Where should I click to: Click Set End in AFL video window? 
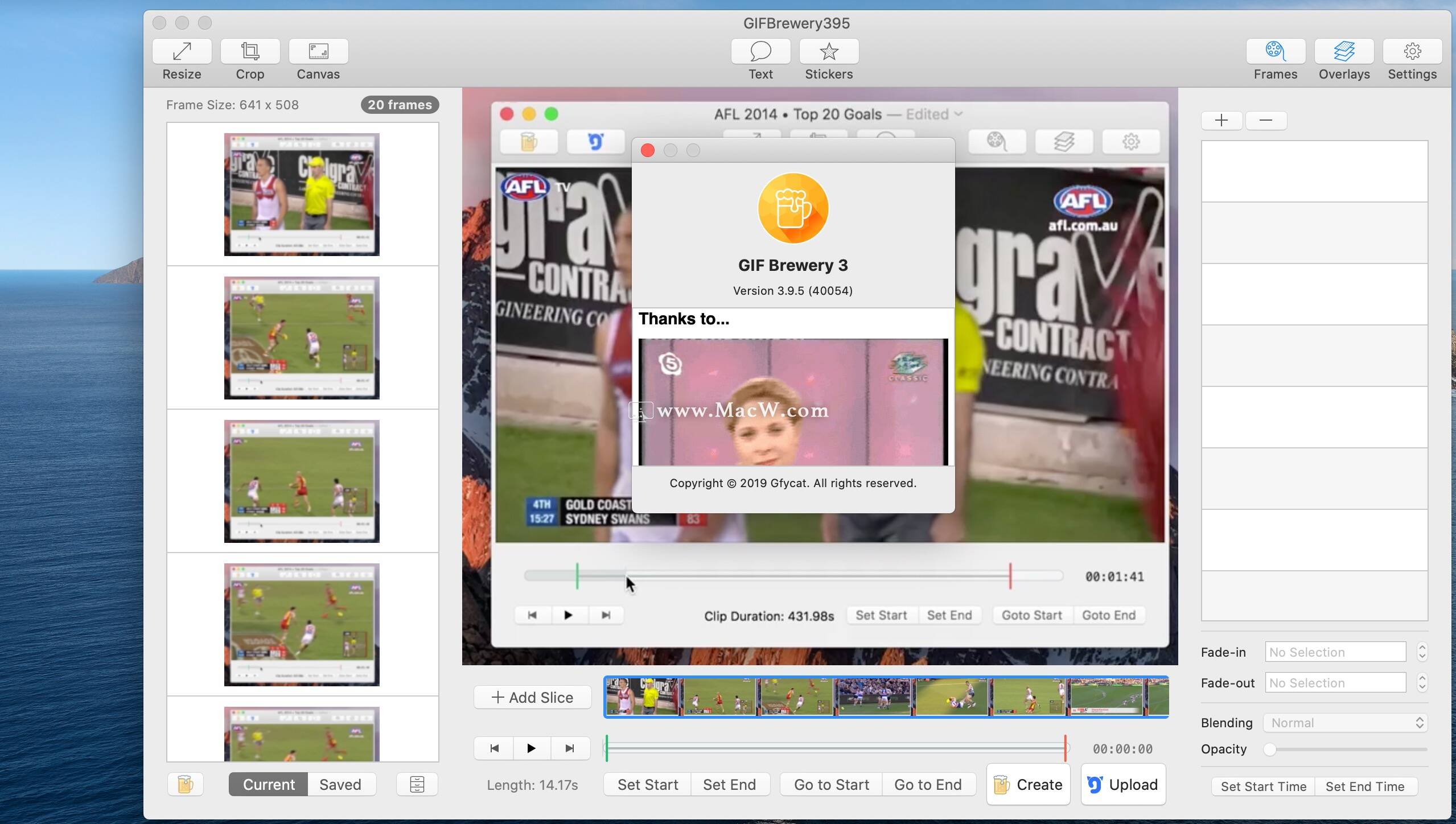(x=949, y=615)
